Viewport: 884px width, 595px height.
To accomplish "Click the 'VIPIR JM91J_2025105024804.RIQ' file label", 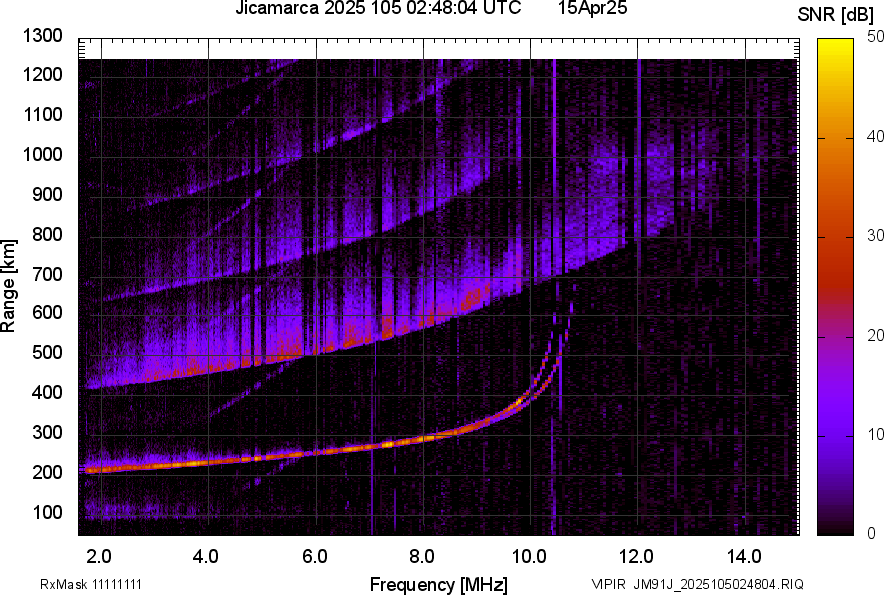I will tap(697, 584).
